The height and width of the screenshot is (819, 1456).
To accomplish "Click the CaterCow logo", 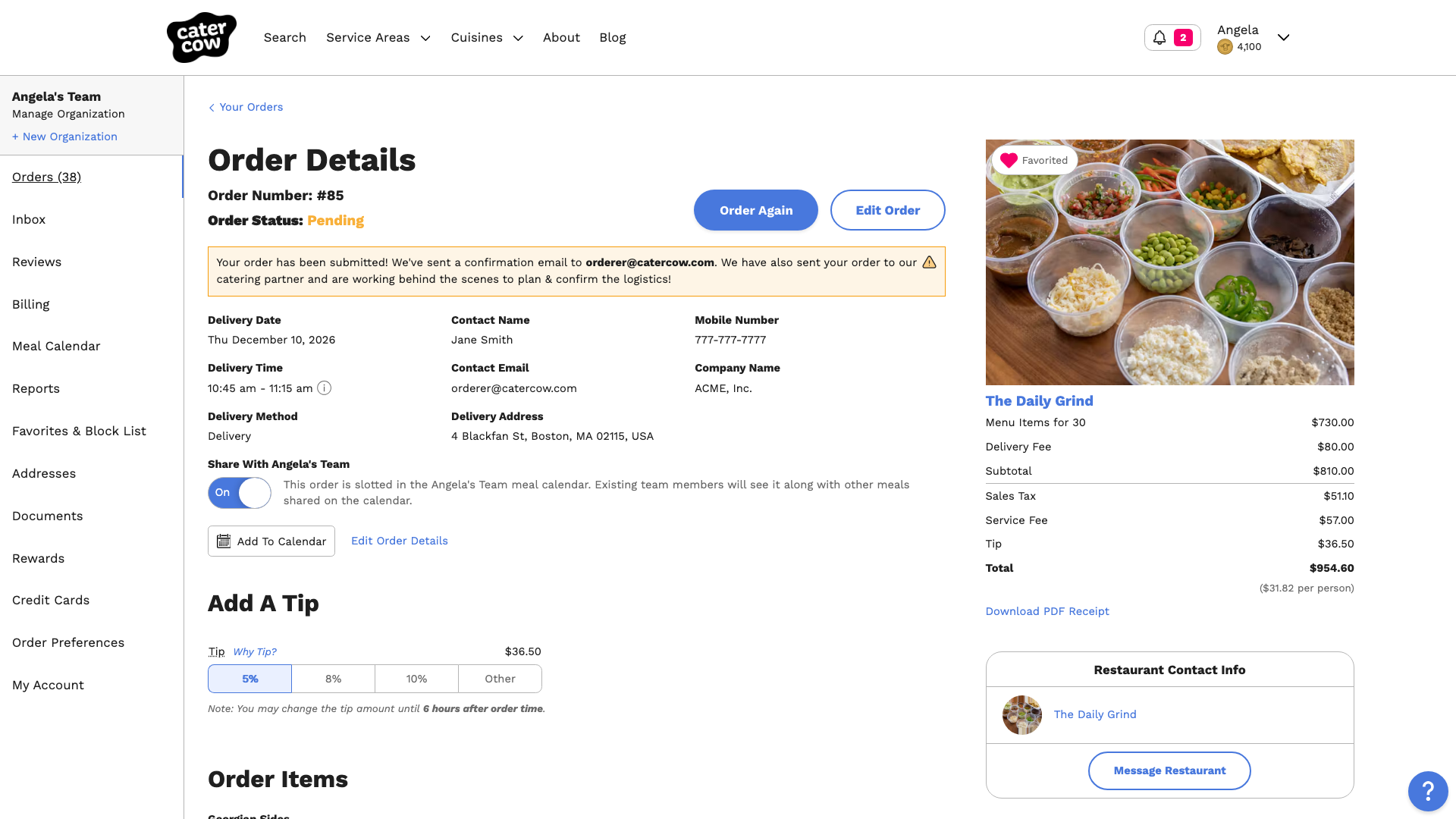I will tap(201, 37).
